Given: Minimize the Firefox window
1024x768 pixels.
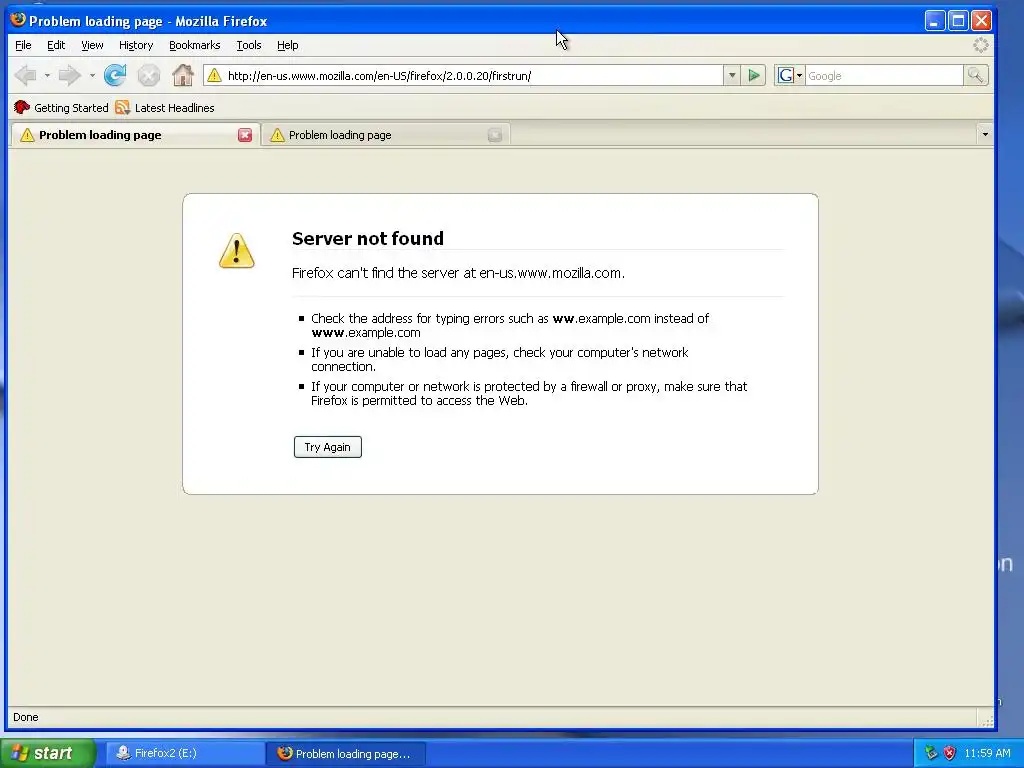Looking at the screenshot, I should (935, 21).
